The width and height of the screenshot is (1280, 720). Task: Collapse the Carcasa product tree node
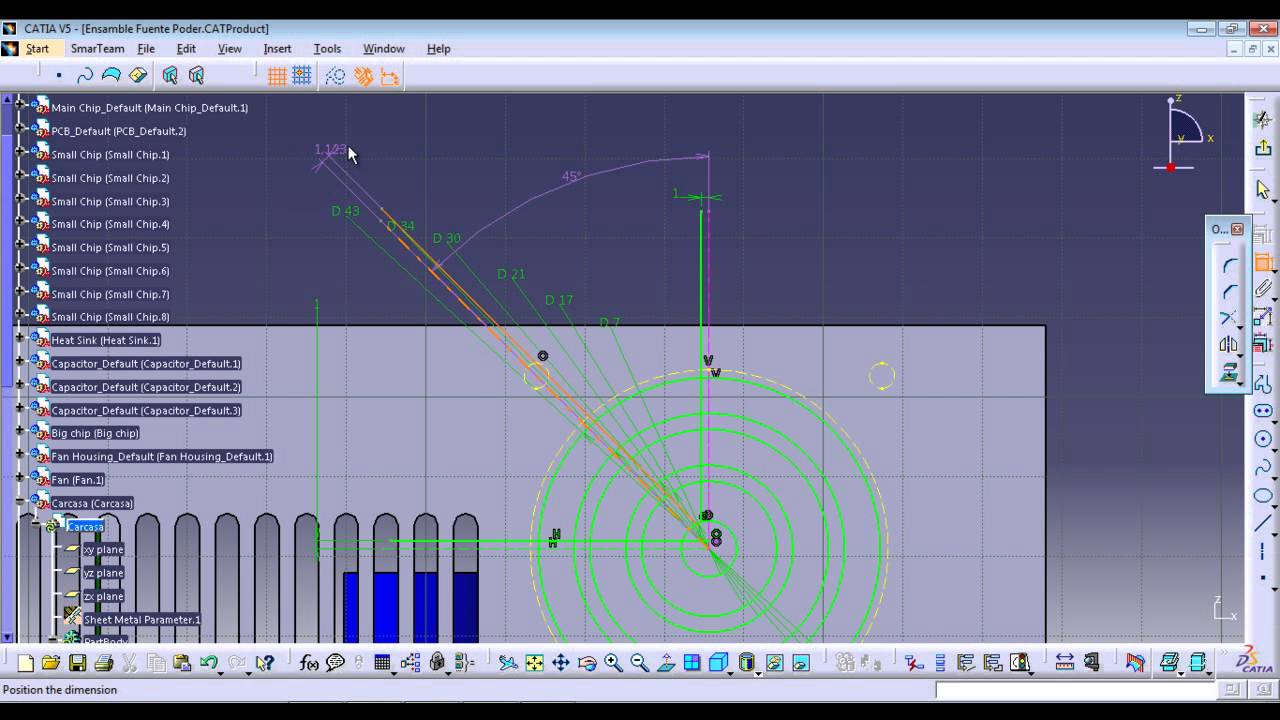(20, 500)
